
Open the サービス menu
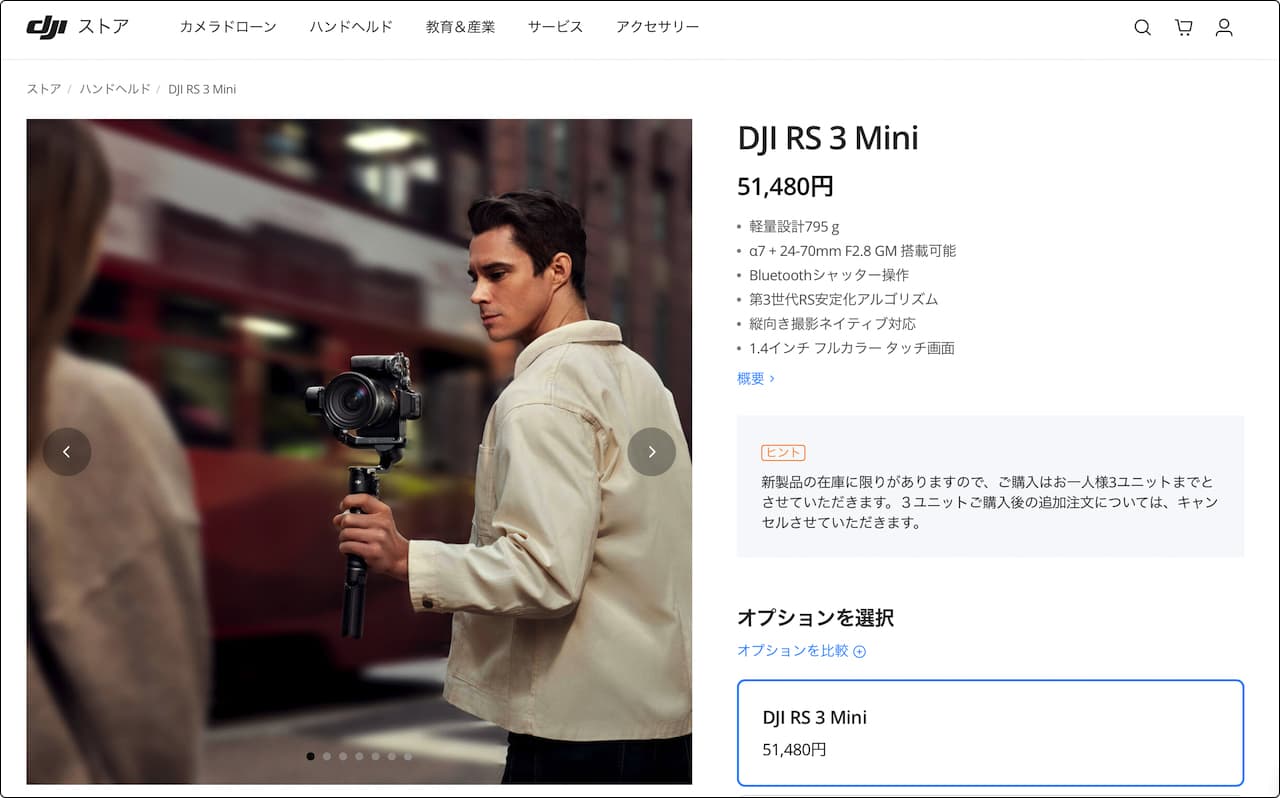[555, 27]
